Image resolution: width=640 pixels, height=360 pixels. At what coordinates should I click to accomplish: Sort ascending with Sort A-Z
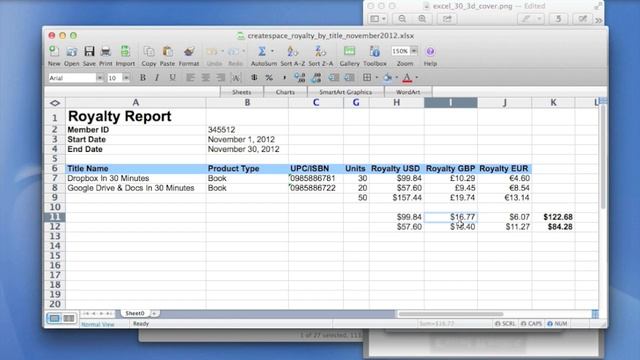tap(292, 51)
